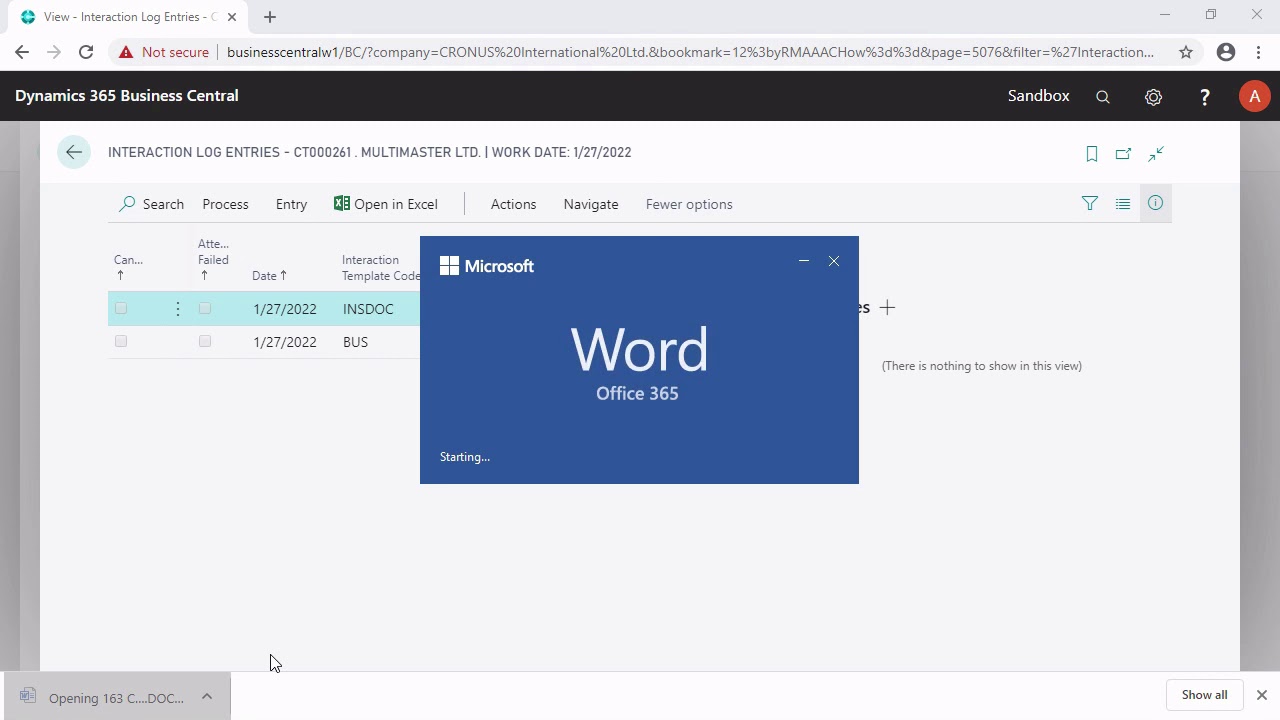This screenshot has width=1280, height=720.
Task: Toggle the filter pane funnel icon
Action: [x=1090, y=204]
